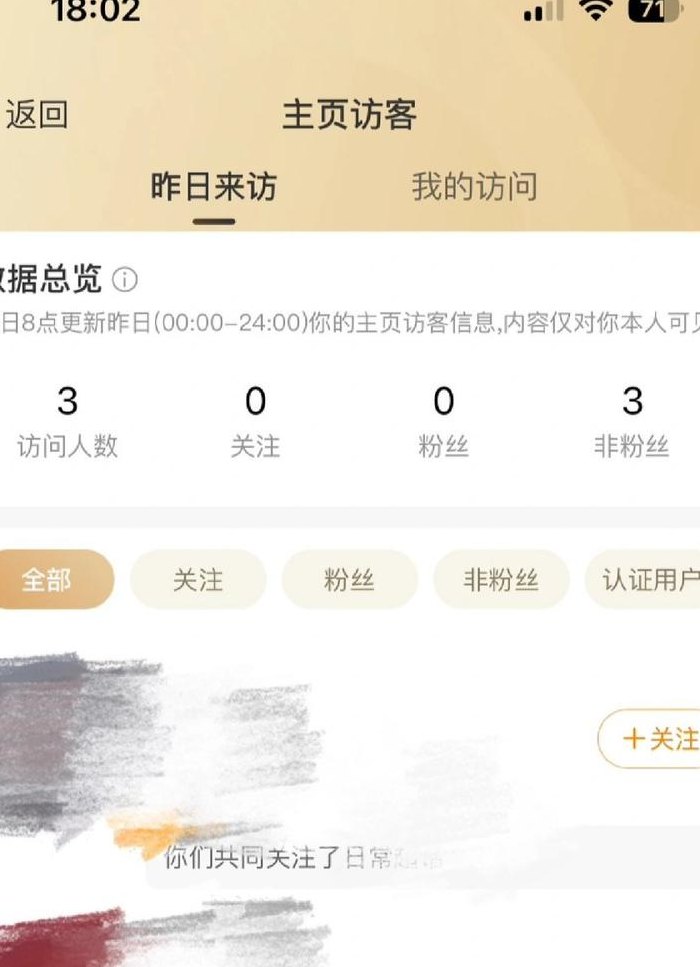
Task: Switch to the 昨日来访 tab
Action: tap(213, 187)
